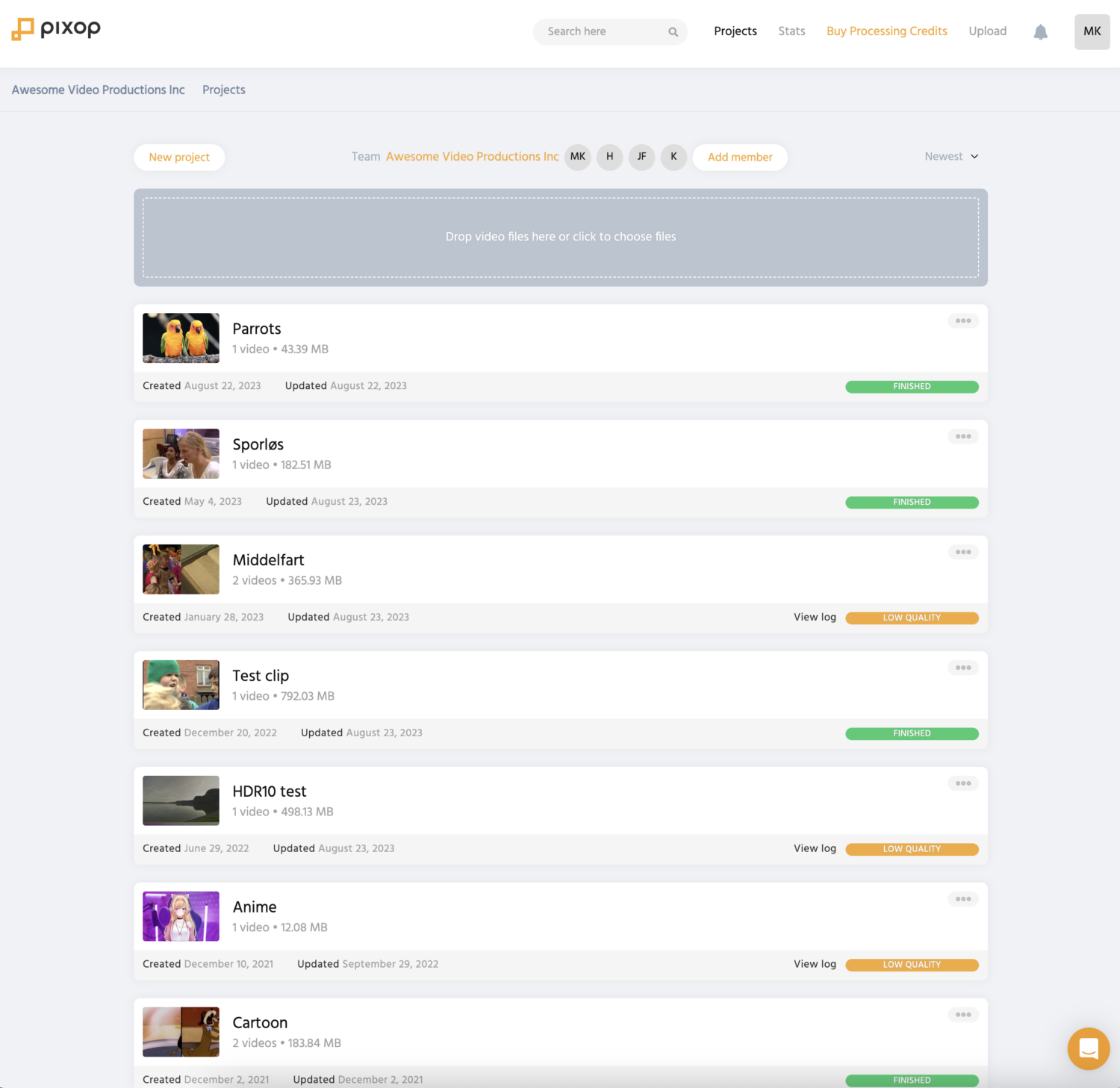Image resolution: width=1120 pixels, height=1088 pixels.
Task: Open the options menu for the Anime project
Action: pyautogui.click(x=963, y=898)
